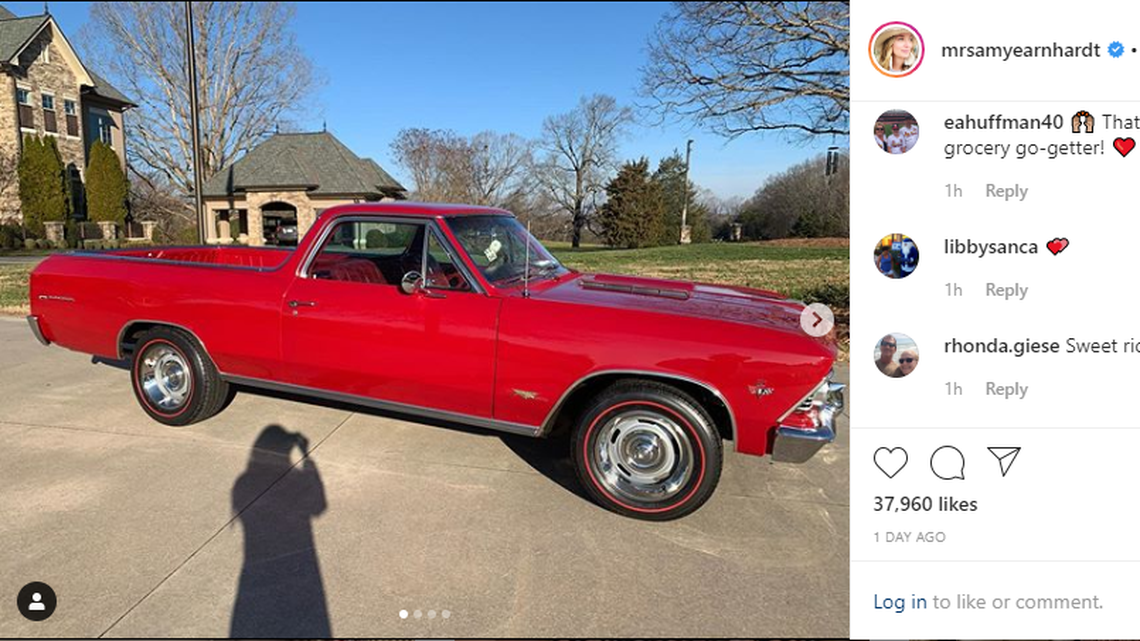Screen dimensions: 1140x641
Task: Click the heart Like icon
Action: pos(890,462)
